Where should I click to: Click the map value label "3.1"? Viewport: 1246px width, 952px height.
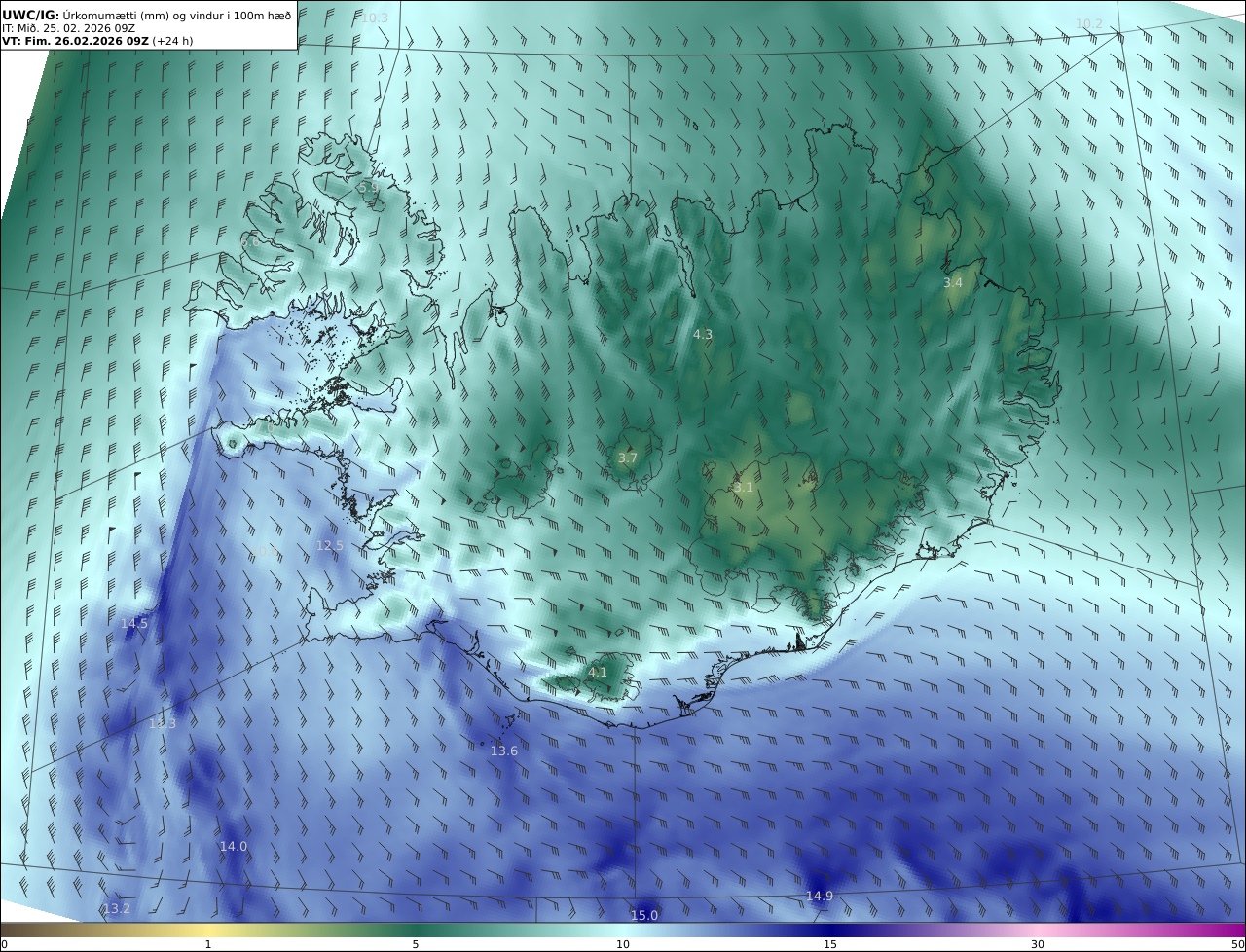pos(743,488)
